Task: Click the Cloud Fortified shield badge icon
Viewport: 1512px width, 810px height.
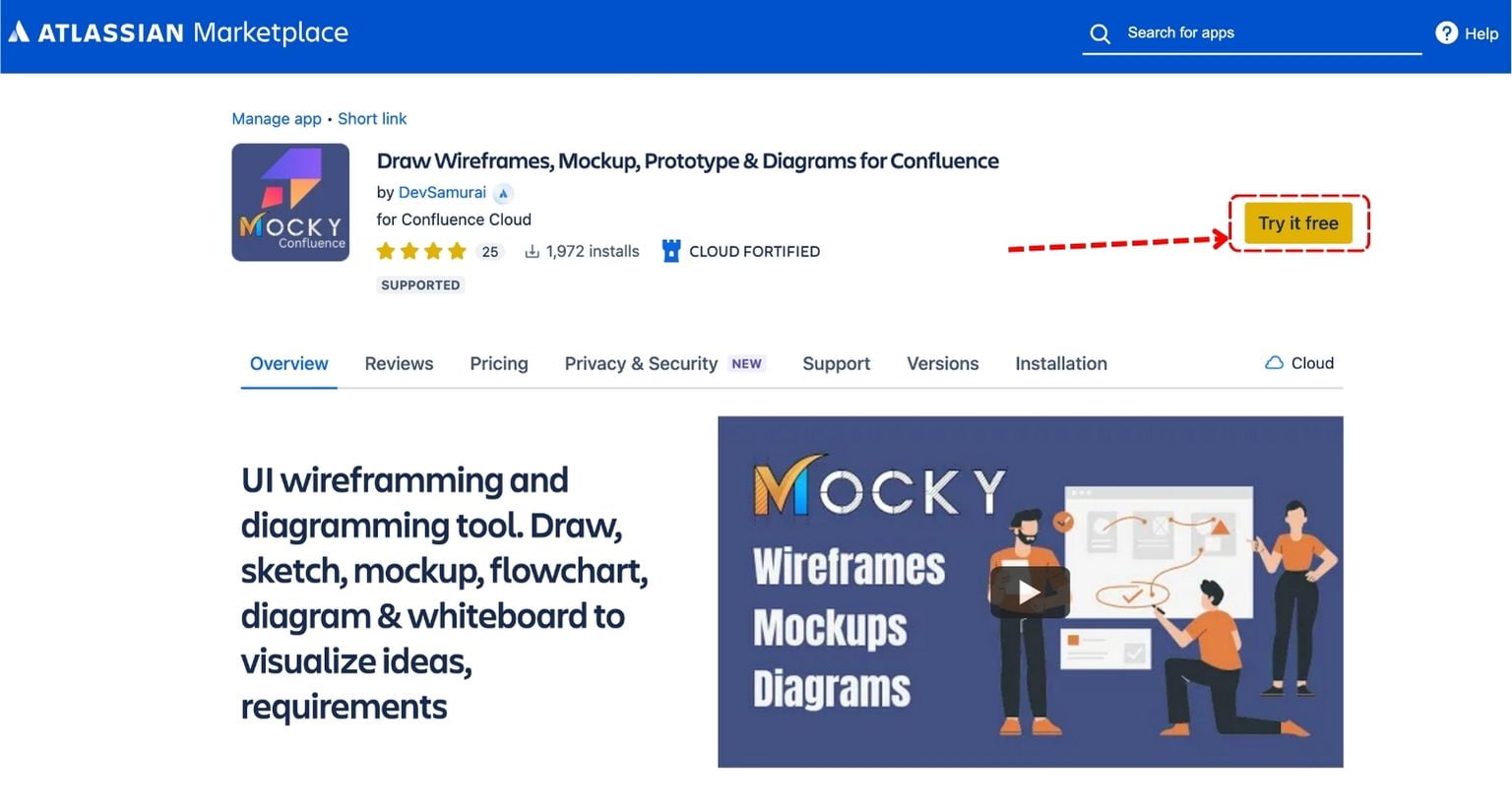Action: [670, 251]
